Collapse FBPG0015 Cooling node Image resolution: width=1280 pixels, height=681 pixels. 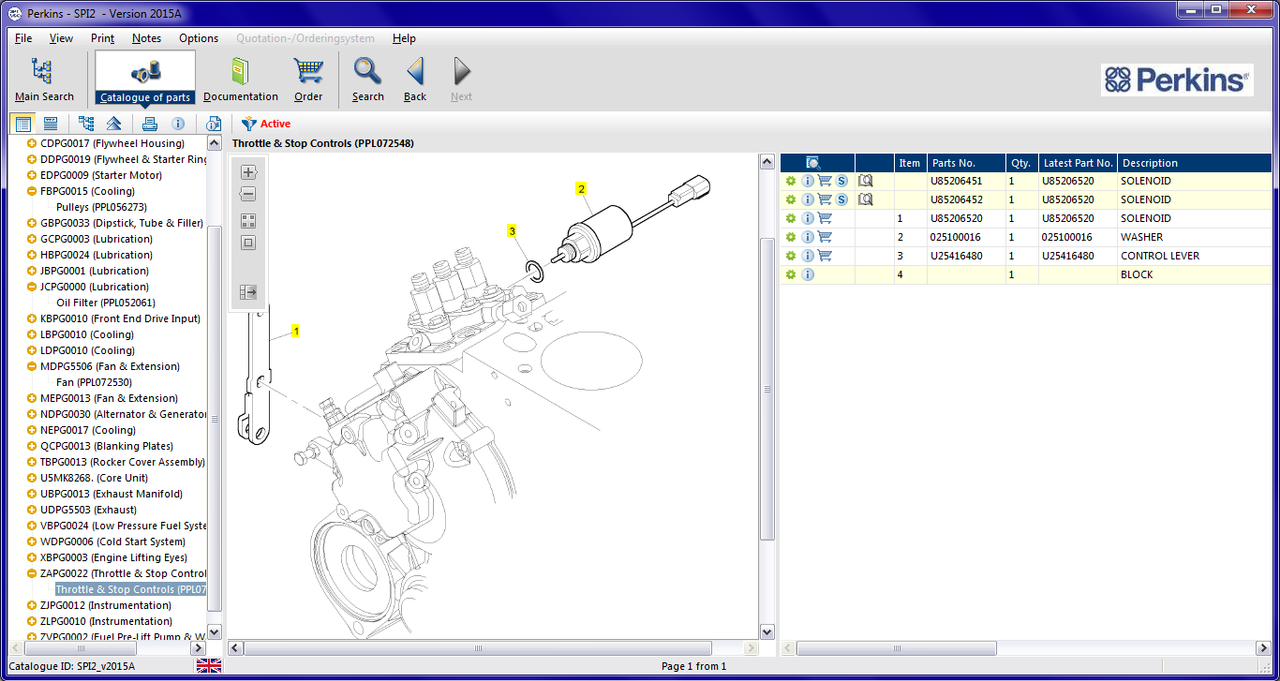tap(32, 191)
